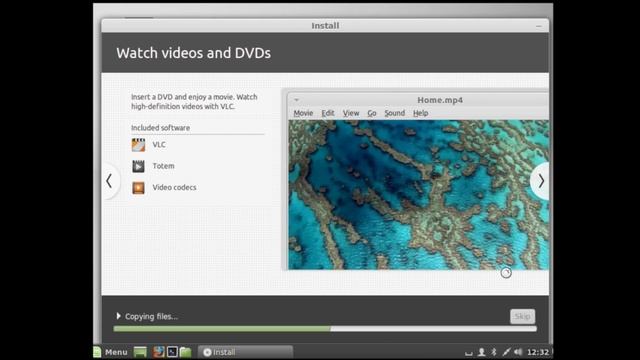Click the Show Desktop icon on taskbar

click(140, 352)
